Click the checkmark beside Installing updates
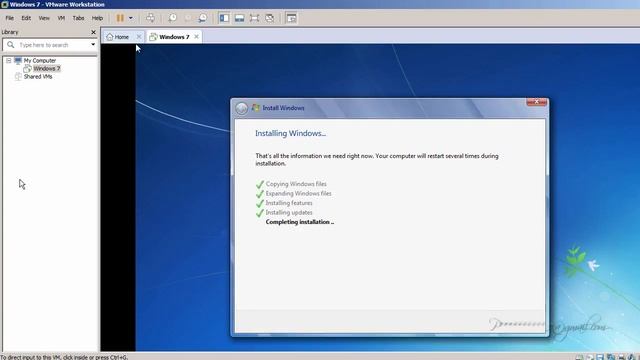This screenshot has width=640, height=360. [260, 213]
